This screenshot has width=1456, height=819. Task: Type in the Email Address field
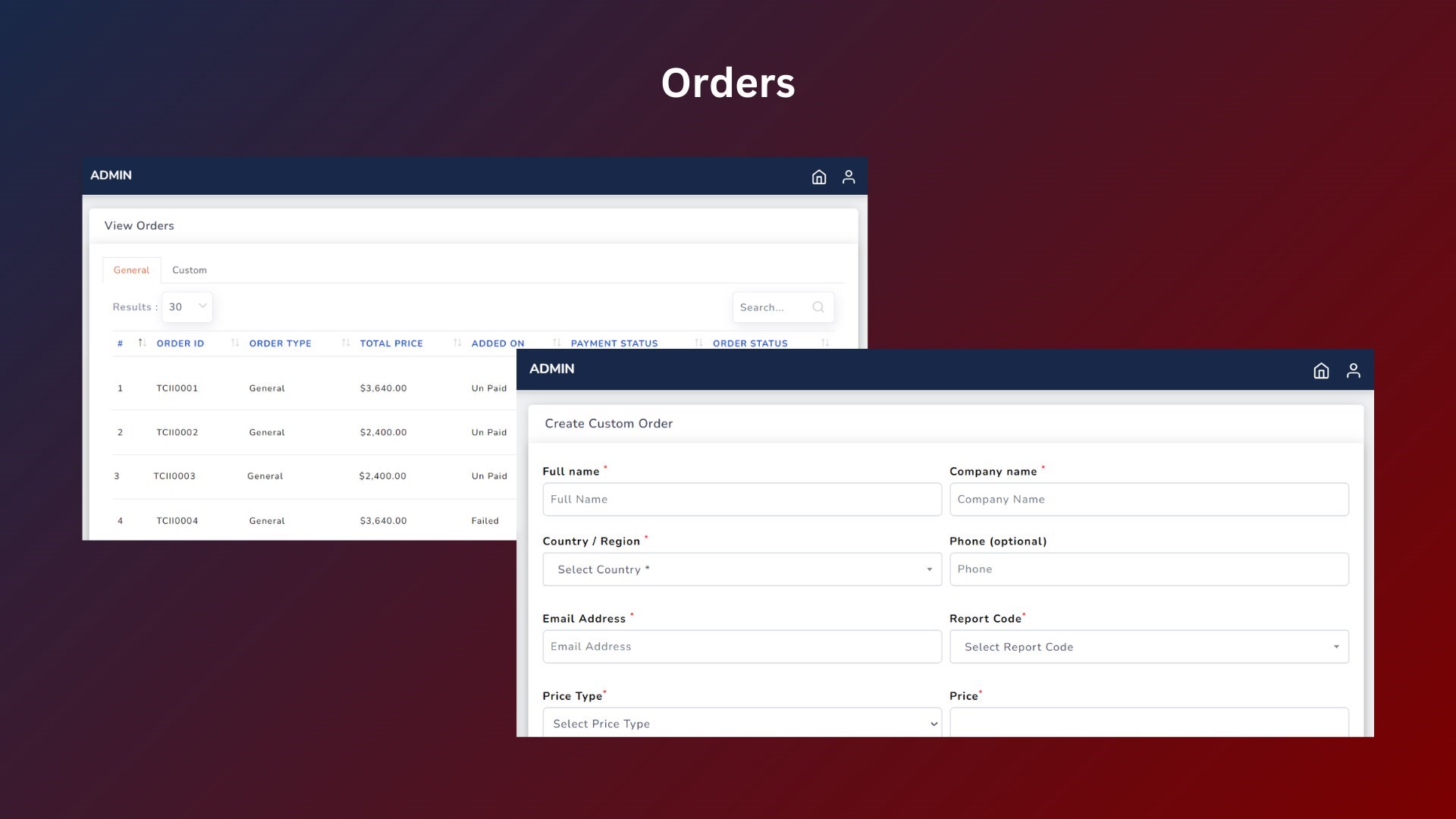pos(742,646)
